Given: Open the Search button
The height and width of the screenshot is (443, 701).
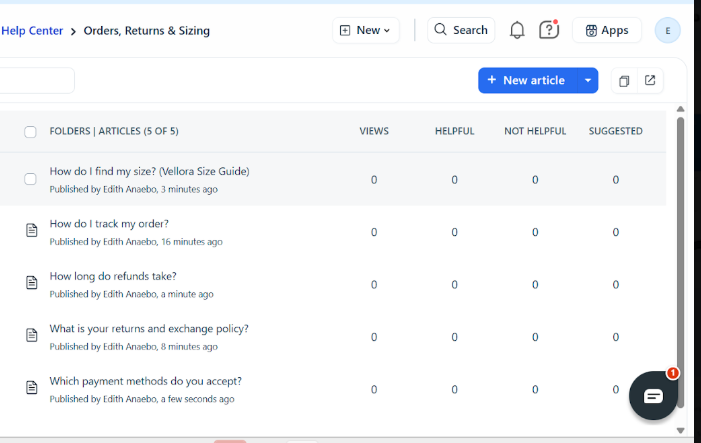Looking at the screenshot, I should tap(461, 30).
